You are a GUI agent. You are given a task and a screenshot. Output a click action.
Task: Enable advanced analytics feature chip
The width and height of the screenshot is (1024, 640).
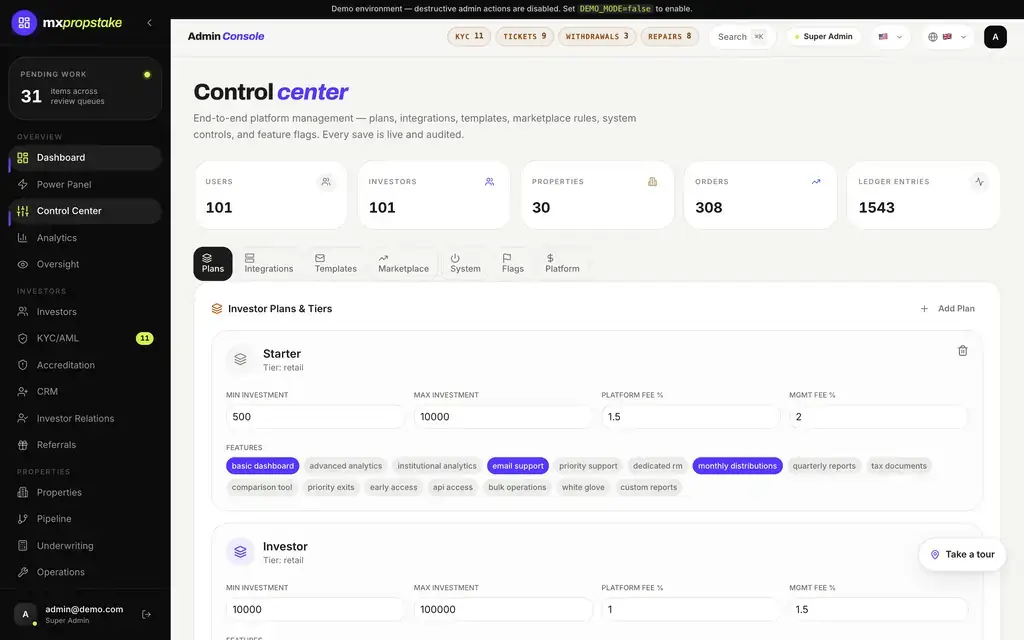(x=345, y=466)
